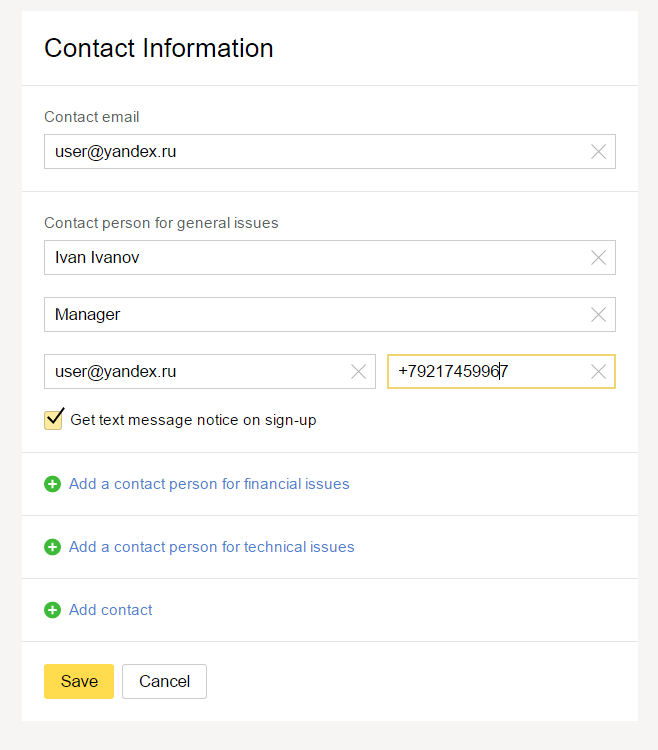Clear the Ivan Ivanov name field
Viewport: 658px width, 750px height.
coord(598,258)
